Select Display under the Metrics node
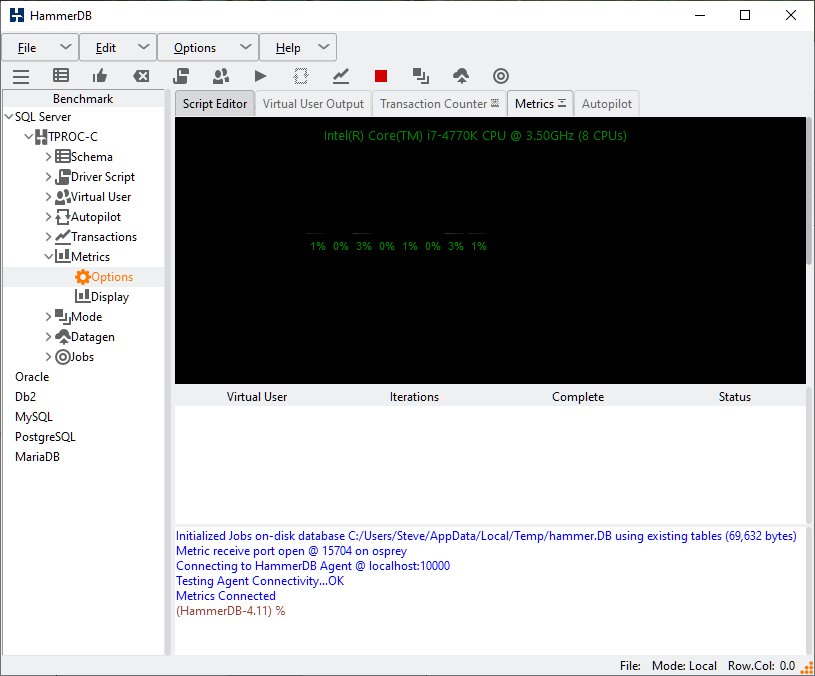 (x=109, y=297)
